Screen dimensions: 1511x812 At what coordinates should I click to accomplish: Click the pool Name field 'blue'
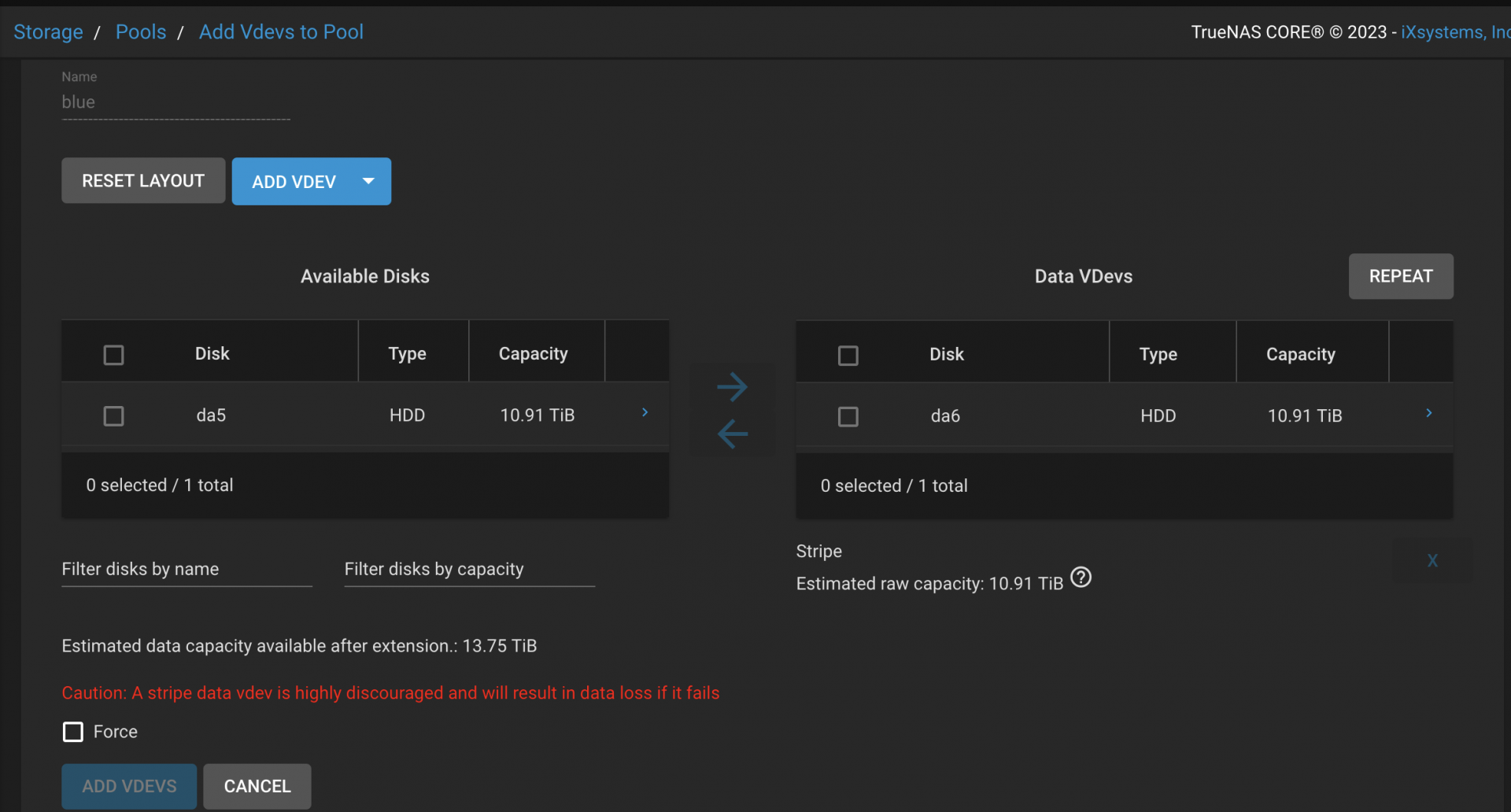click(x=176, y=102)
